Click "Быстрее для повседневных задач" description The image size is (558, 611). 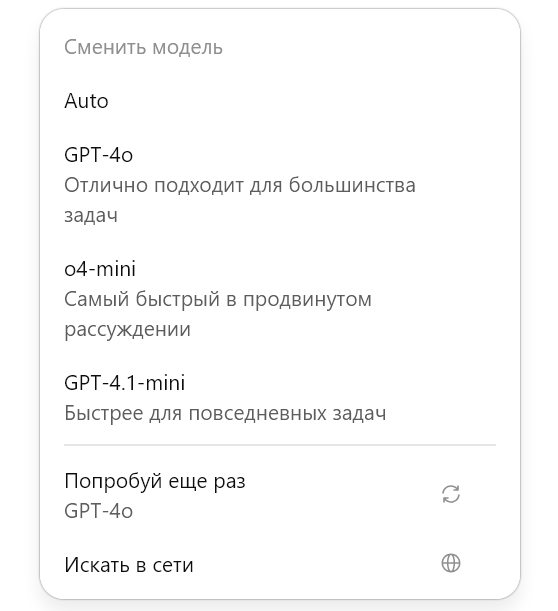click(225, 413)
